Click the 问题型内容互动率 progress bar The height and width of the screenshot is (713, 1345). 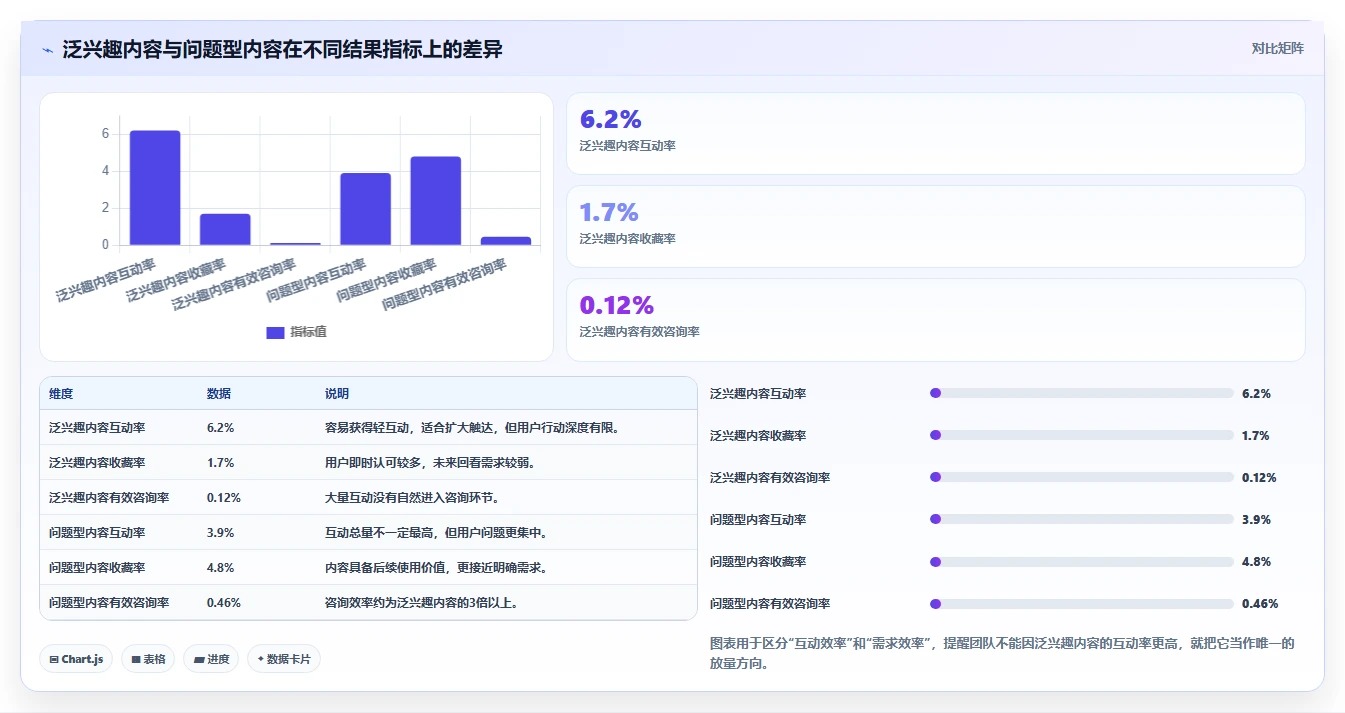pyautogui.click(x=1082, y=519)
